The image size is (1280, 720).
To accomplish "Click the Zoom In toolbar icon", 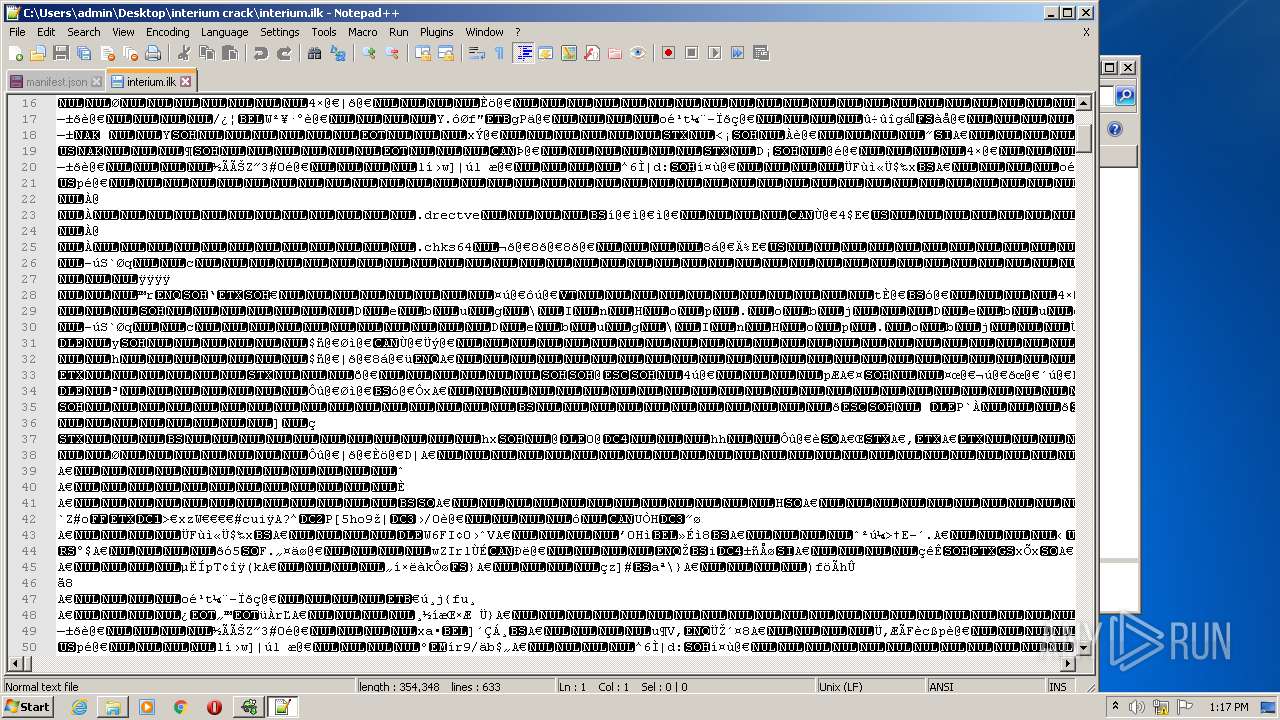I will (368, 53).
